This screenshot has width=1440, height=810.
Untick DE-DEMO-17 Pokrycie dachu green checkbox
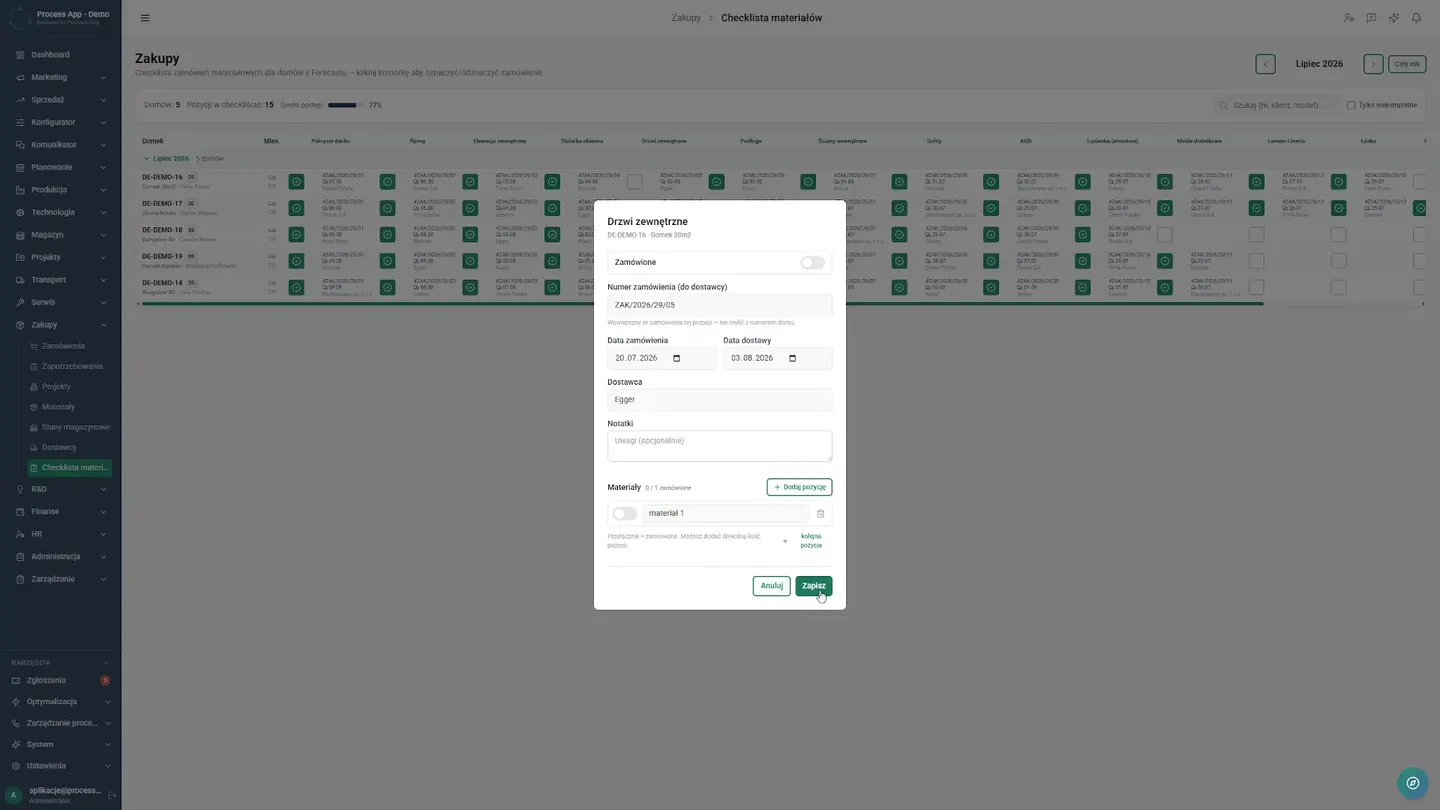tap(296, 208)
